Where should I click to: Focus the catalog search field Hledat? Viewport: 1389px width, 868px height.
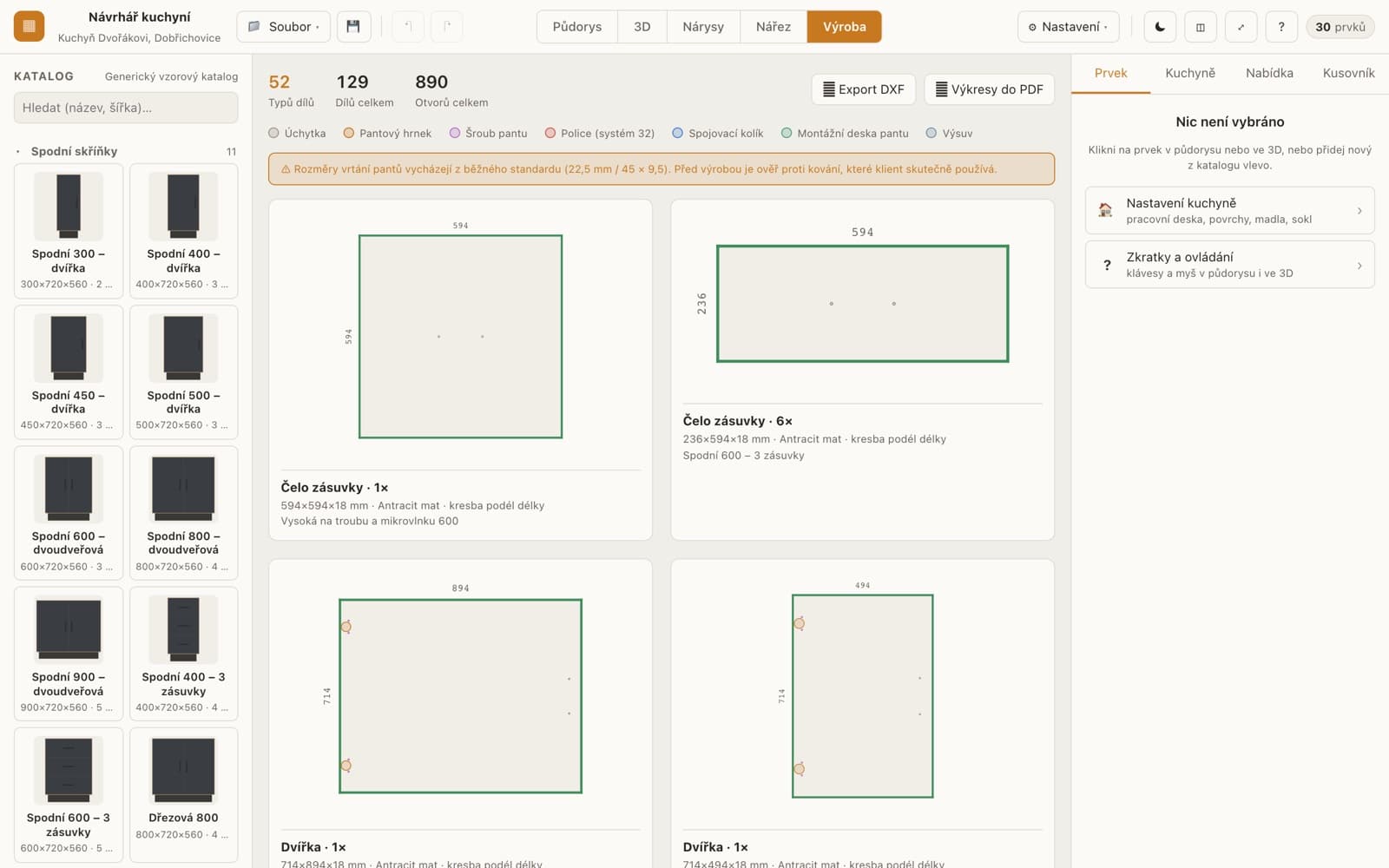(x=126, y=108)
